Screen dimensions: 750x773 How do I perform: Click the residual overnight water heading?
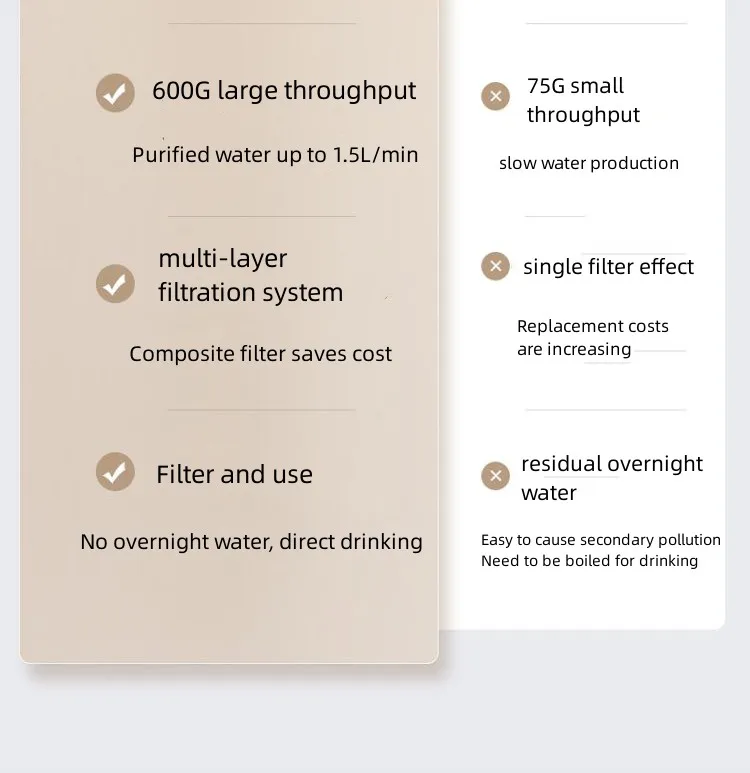click(x=611, y=478)
